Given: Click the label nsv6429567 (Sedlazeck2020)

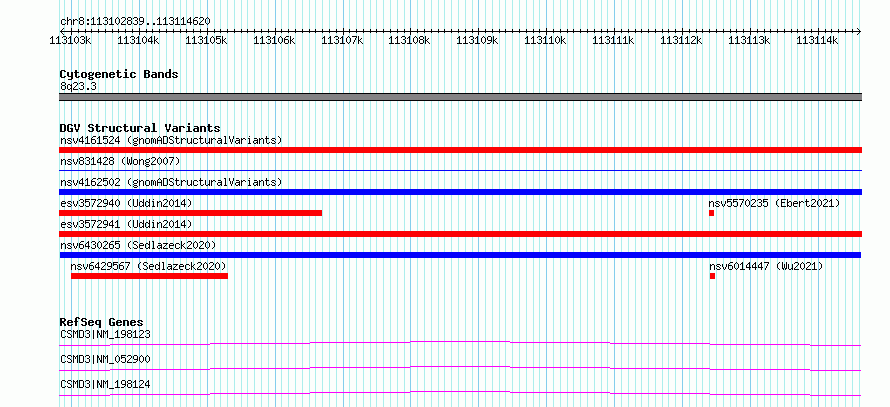Looking at the screenshot, I should click(148, 266).
